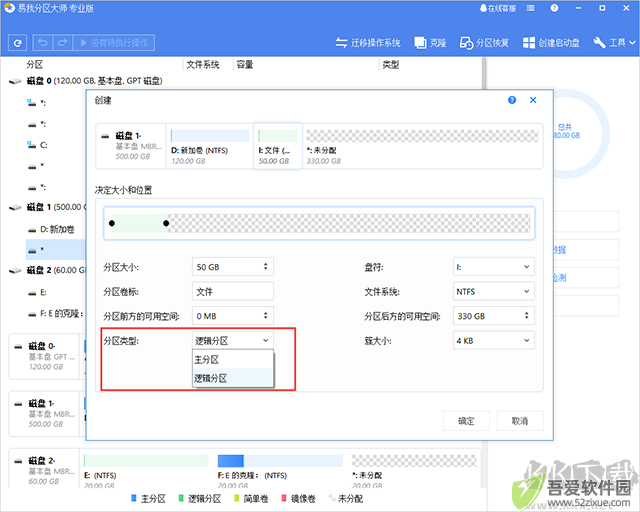The width and height of the screenshot is (640, 512).
Task: Click the green 逻辑分区 legend swatch
Action: point(181,498)
